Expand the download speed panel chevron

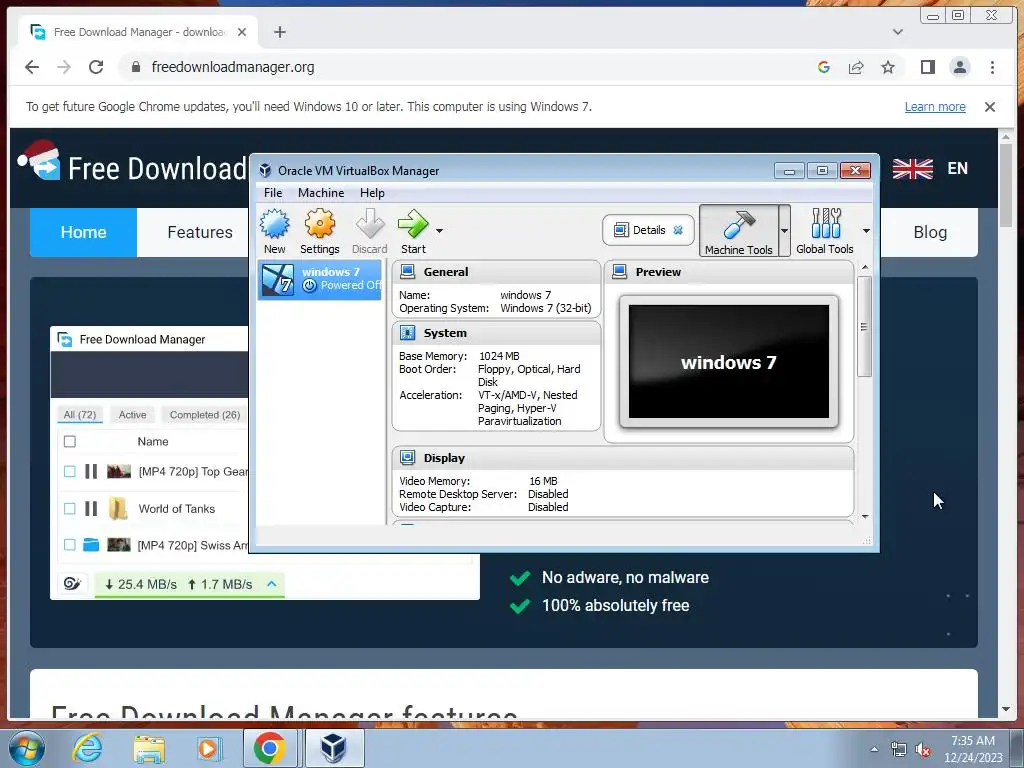coord(272,583)
